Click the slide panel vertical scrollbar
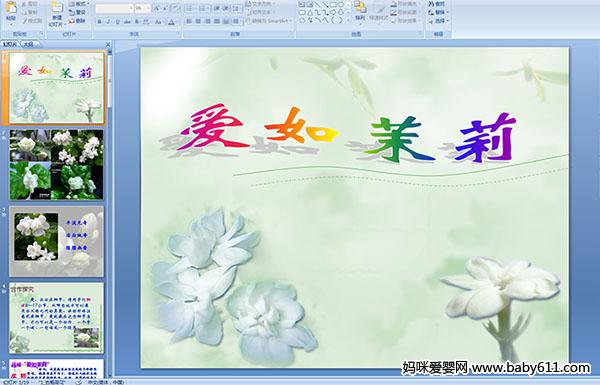The image size is (600, 385). point(110,212)
